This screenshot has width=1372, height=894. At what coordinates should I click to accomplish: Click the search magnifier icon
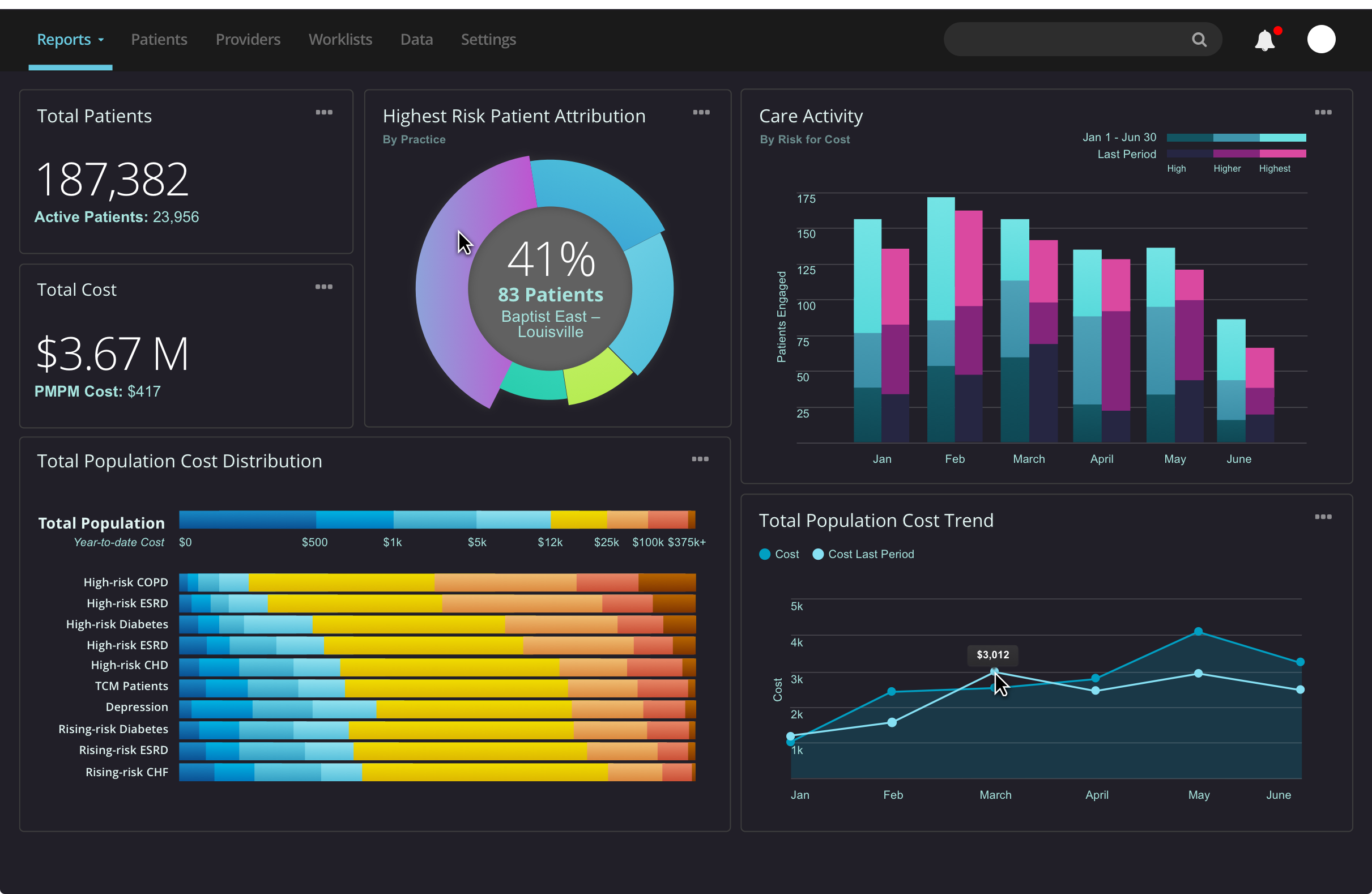pyautogui.click(x=1199, y=39)
